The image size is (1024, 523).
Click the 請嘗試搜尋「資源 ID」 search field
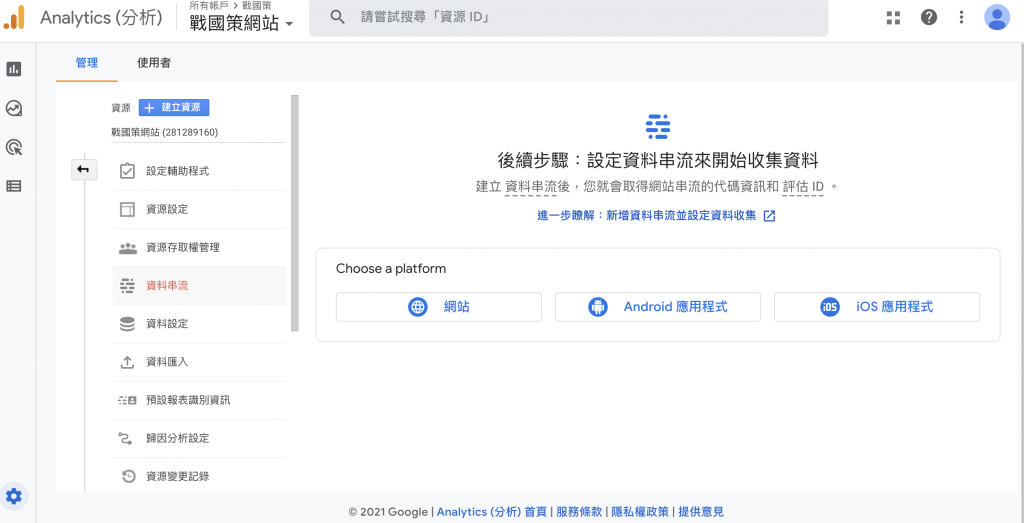[x=568, y=18]
